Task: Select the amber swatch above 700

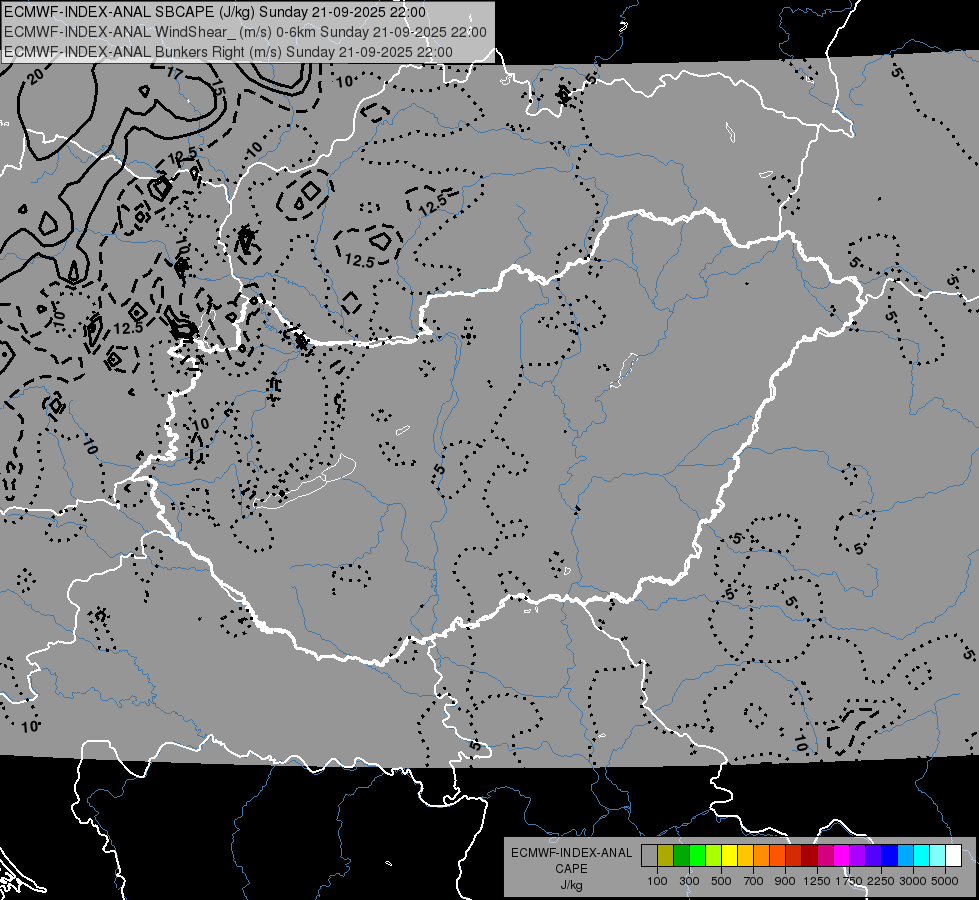Action: (745, 855)
